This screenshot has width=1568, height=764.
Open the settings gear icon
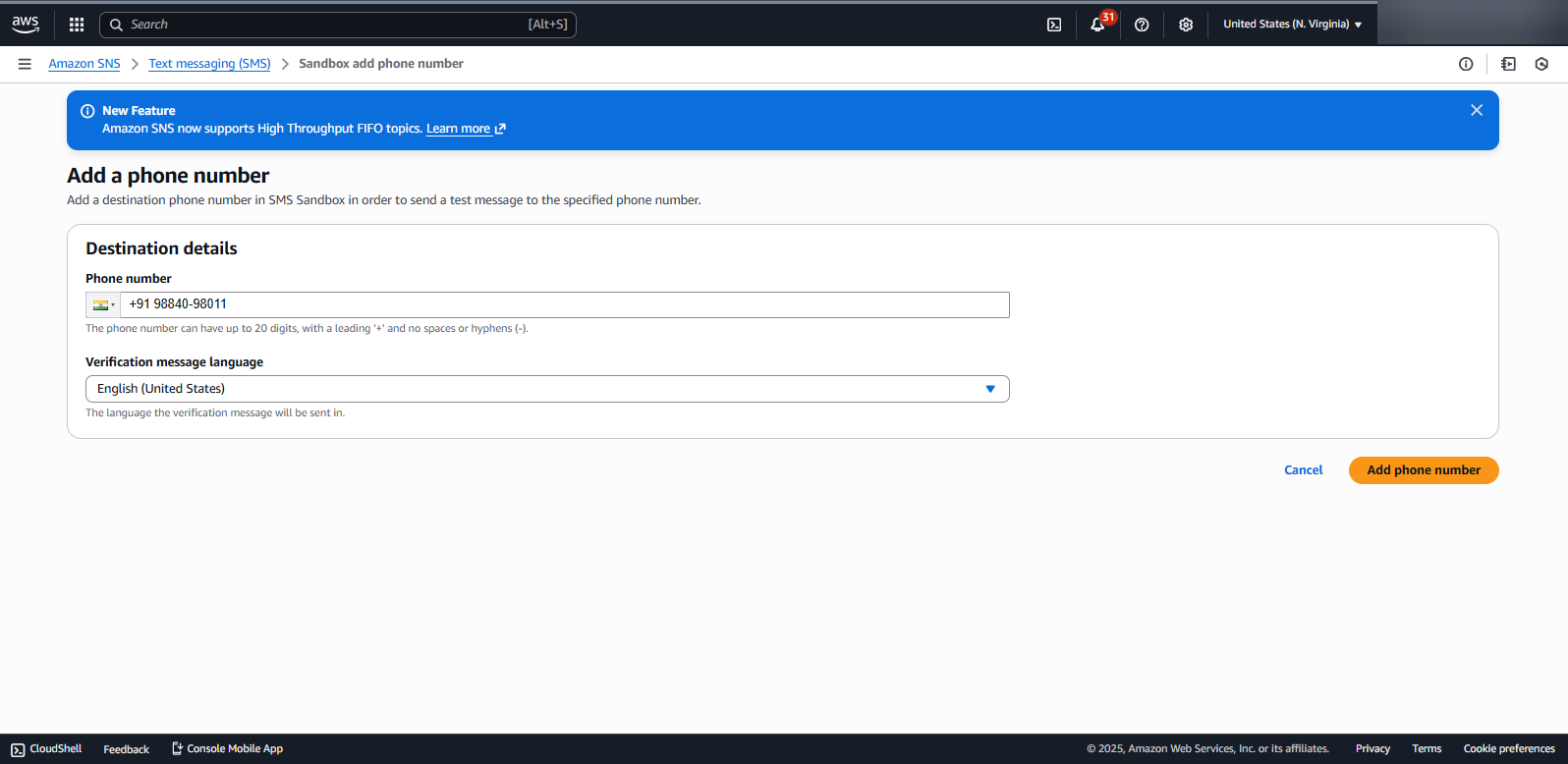pos(1186,25)
